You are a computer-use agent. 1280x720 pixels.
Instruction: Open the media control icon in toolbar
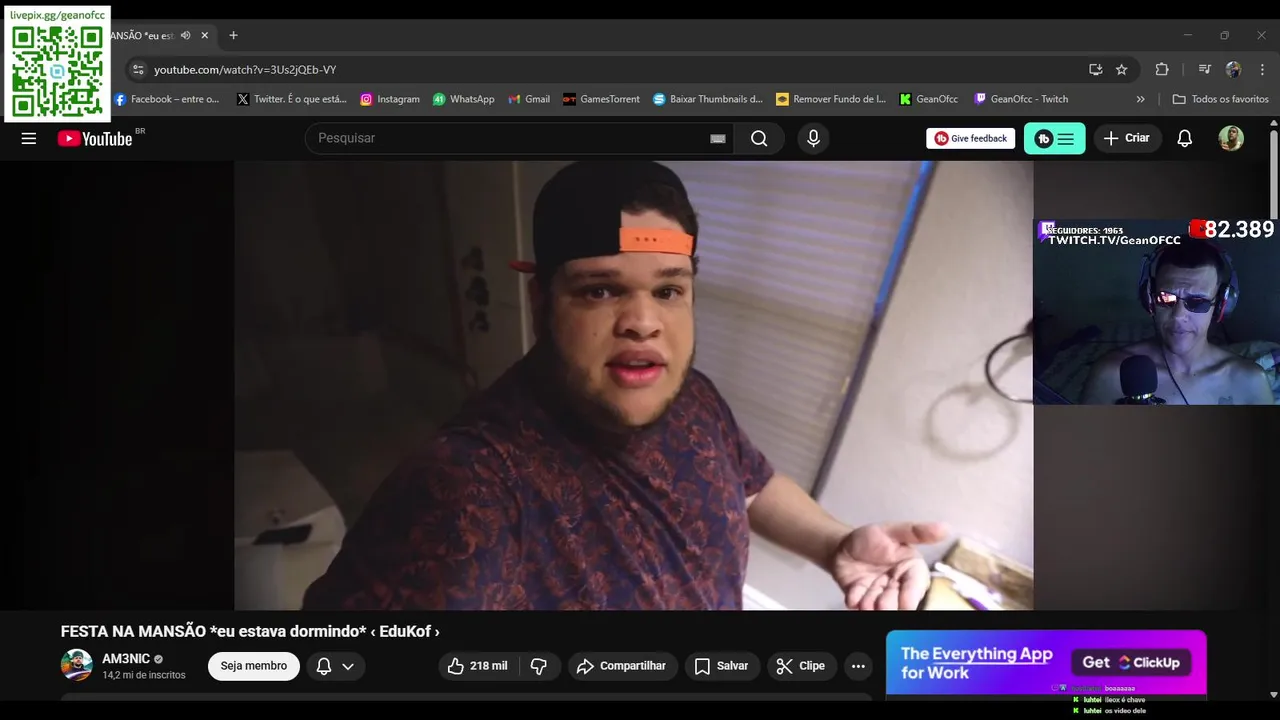click(x=1204, y=69)
